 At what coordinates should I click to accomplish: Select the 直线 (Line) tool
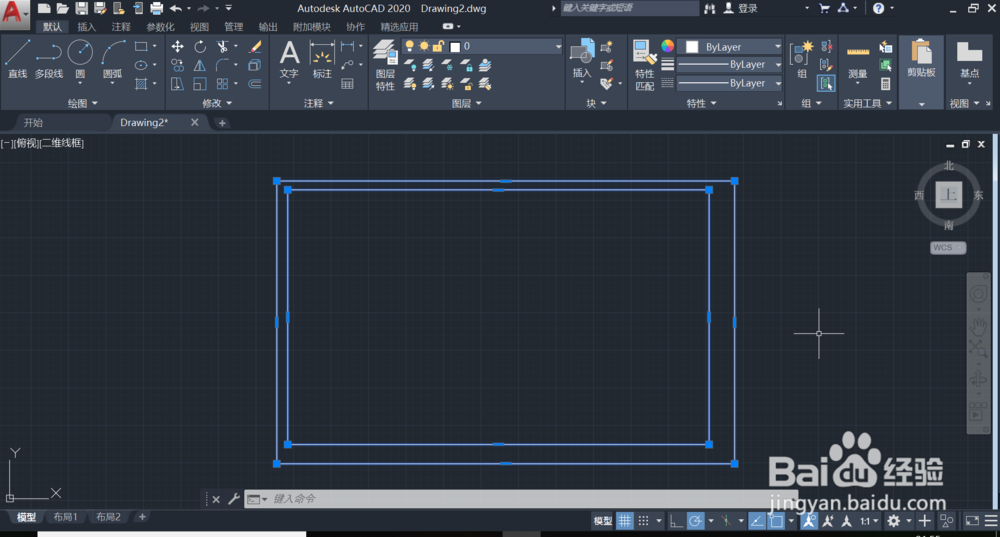coord(17,59)
